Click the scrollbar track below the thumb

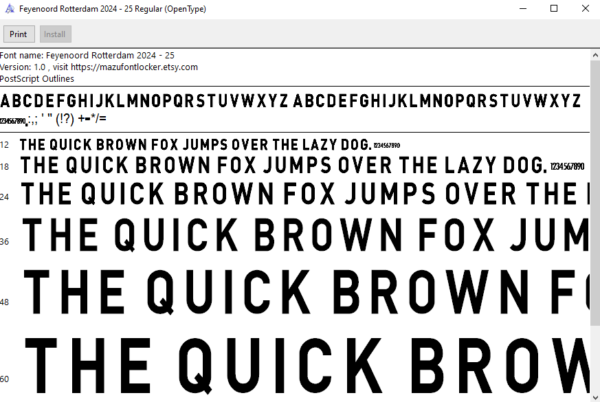[595, 359]
